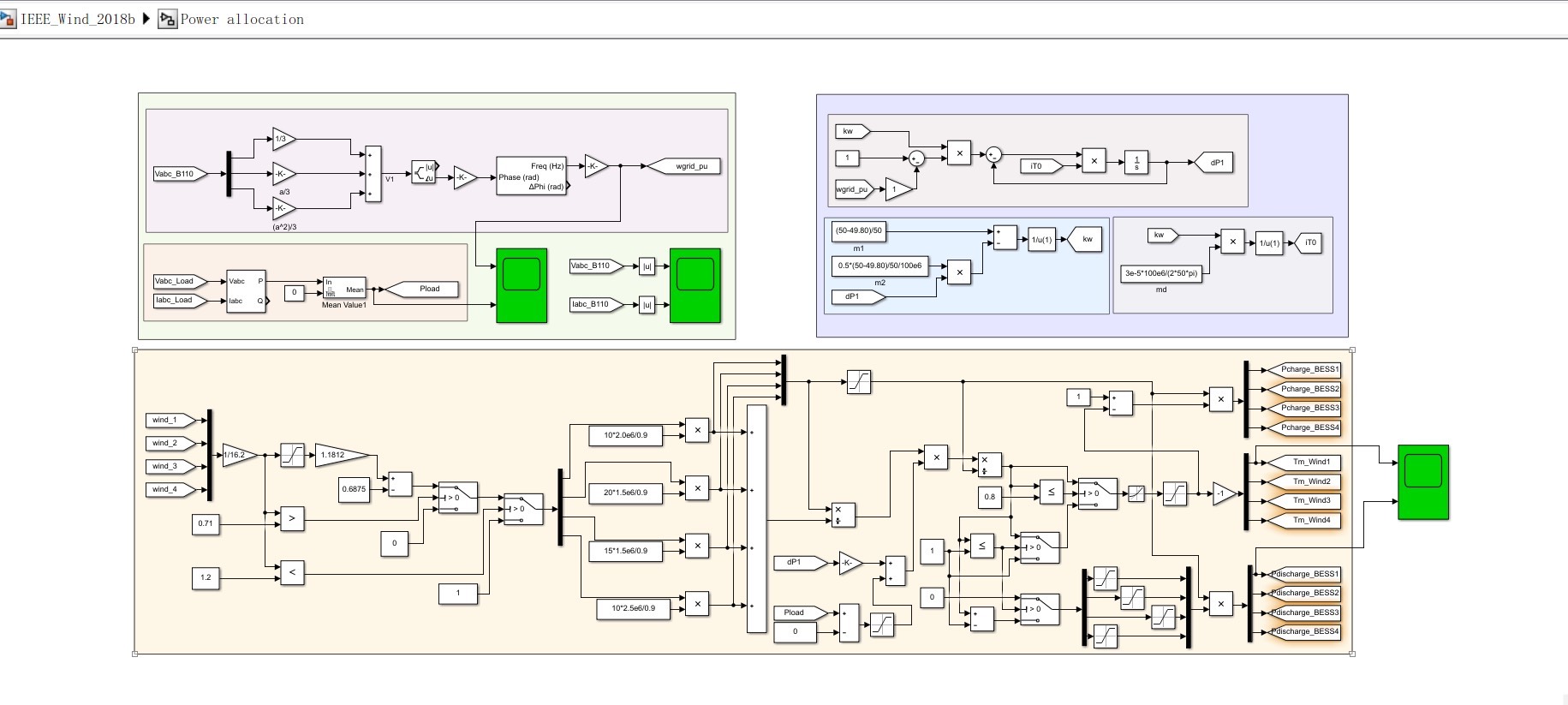Click the PLL block with Freq (Hz) output

[532, 176]
